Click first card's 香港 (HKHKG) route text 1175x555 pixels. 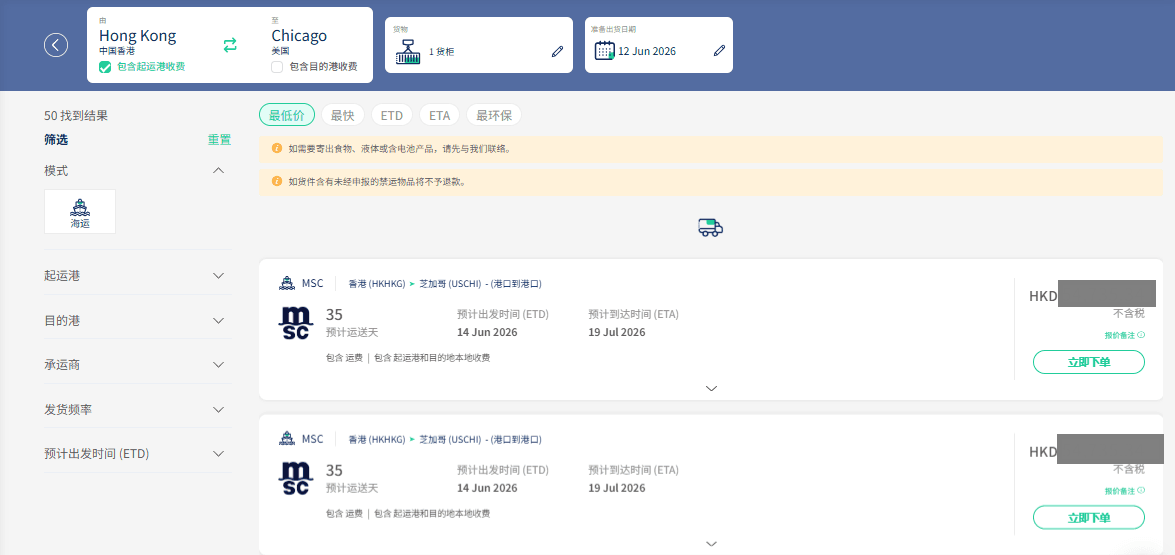(377, 284)
